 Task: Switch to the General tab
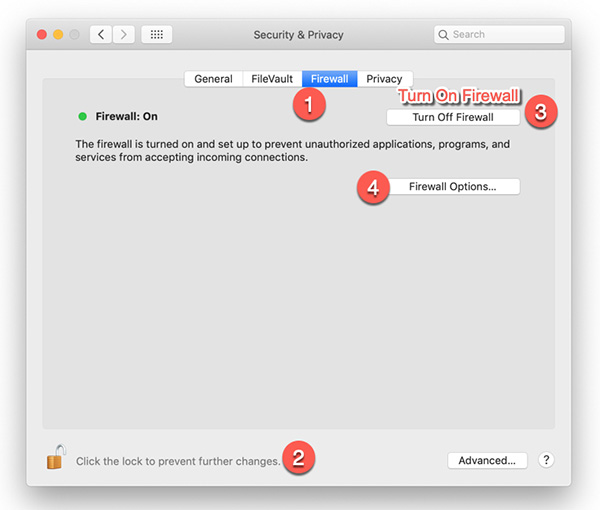pos(213,79)
